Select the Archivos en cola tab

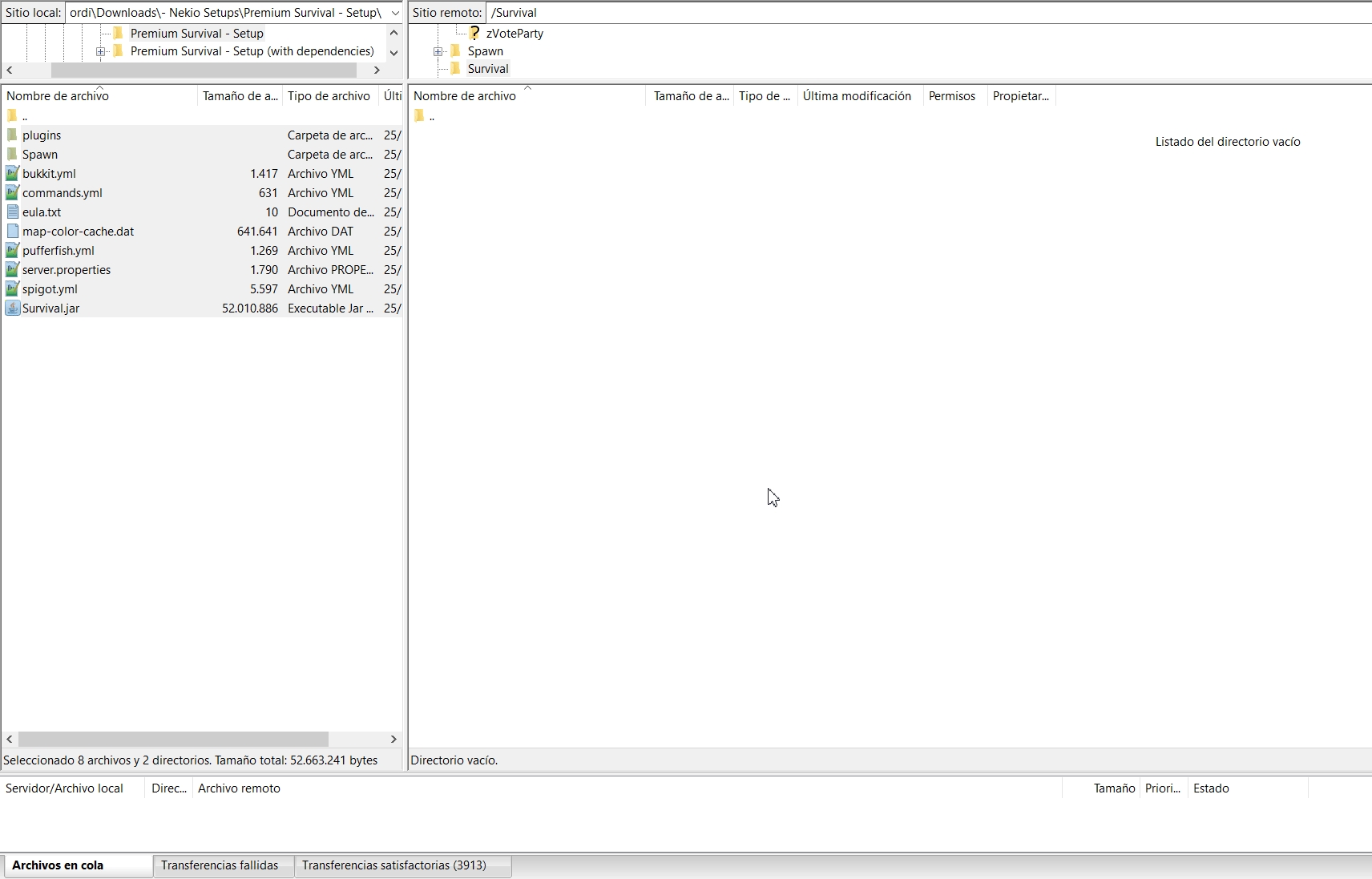click(x=58, y=865)
